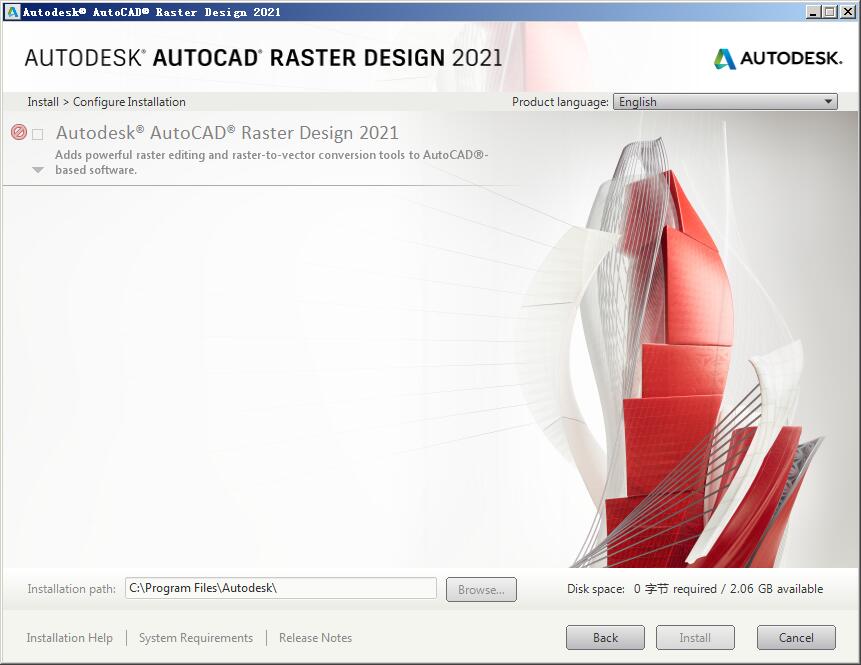Viewport: 861px width, 665px height.
Task: Open the System Requirements link
Action: [x=196, y=638]
